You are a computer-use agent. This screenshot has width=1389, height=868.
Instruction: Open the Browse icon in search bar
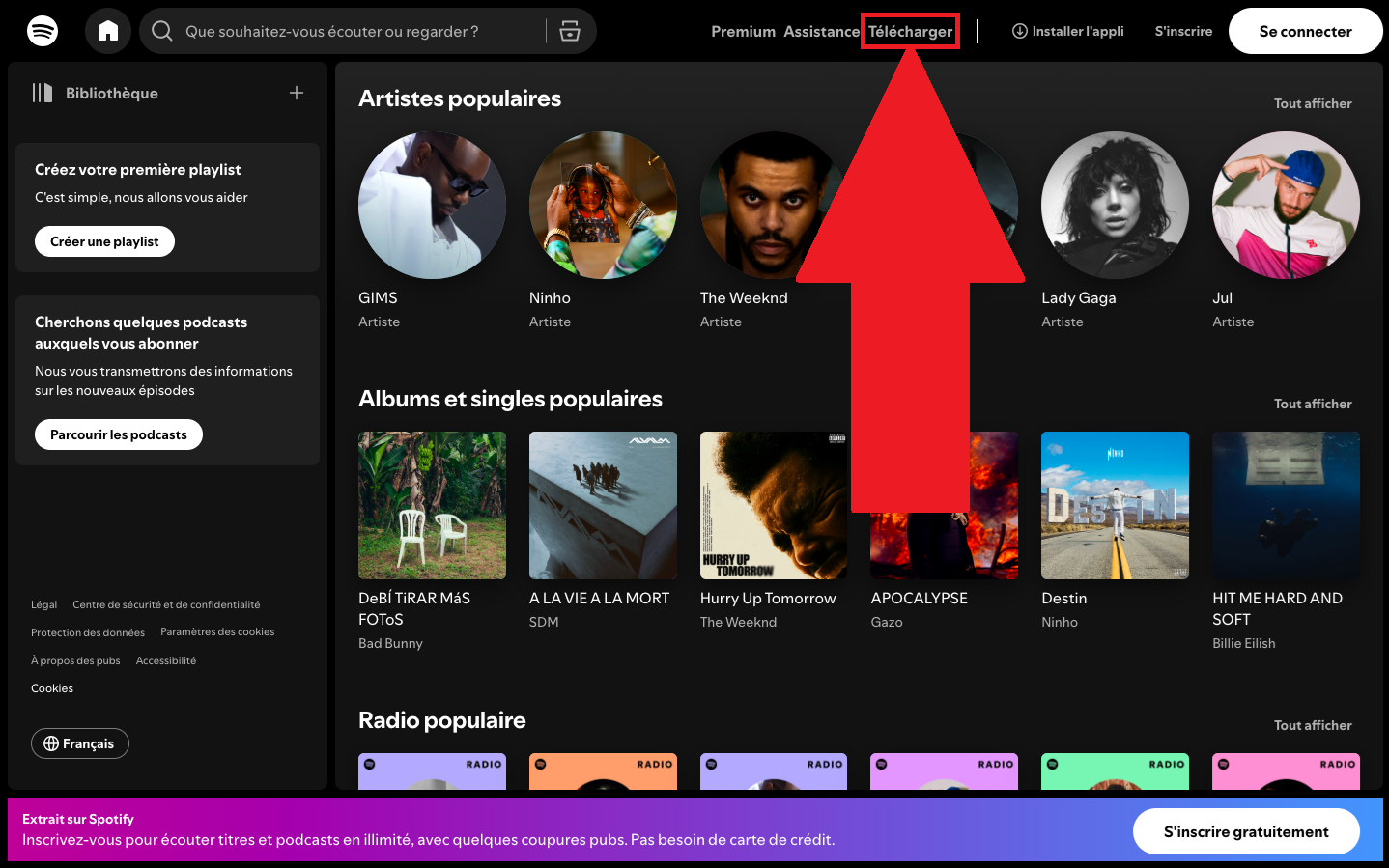[x=570, y=31]
